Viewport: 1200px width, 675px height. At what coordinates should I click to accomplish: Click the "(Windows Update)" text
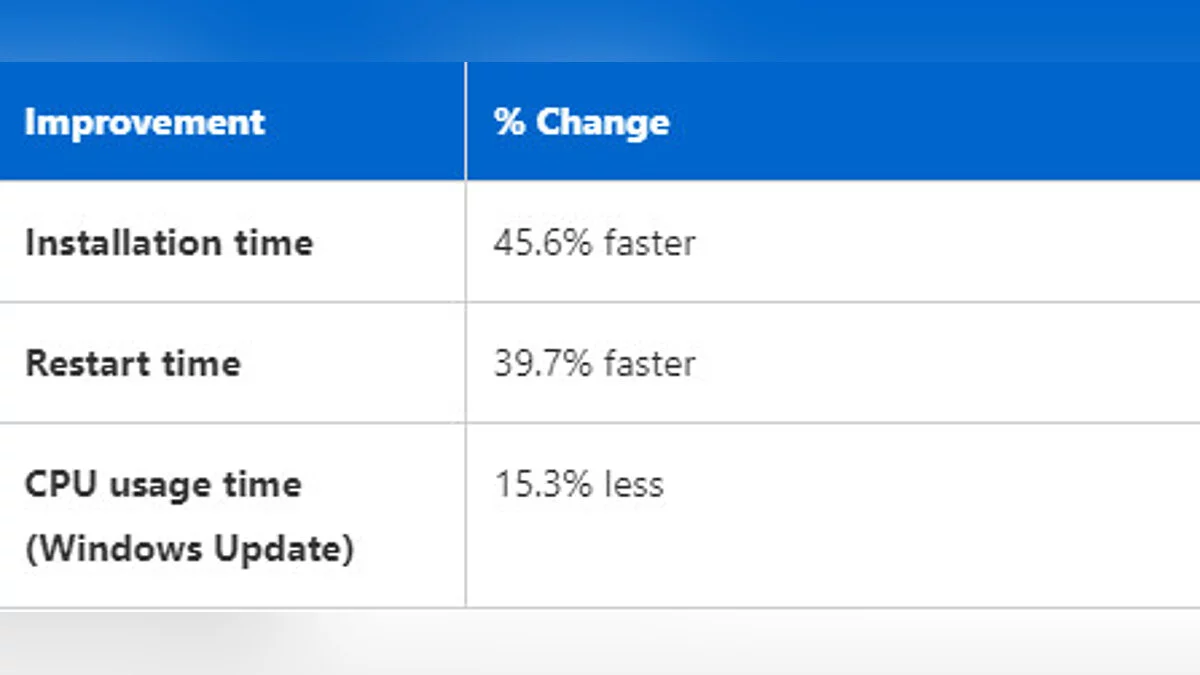click(x=188, y=548)
